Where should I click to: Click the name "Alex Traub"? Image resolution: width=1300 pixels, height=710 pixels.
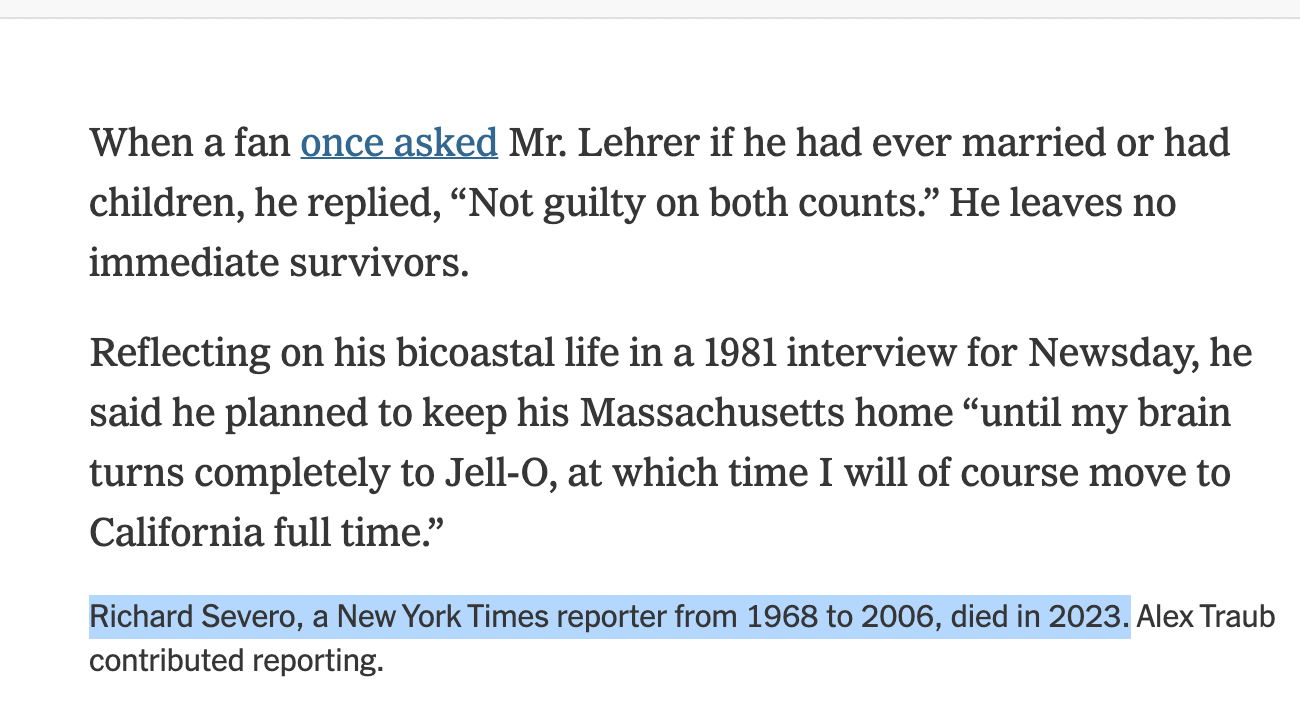(1205, 617)
